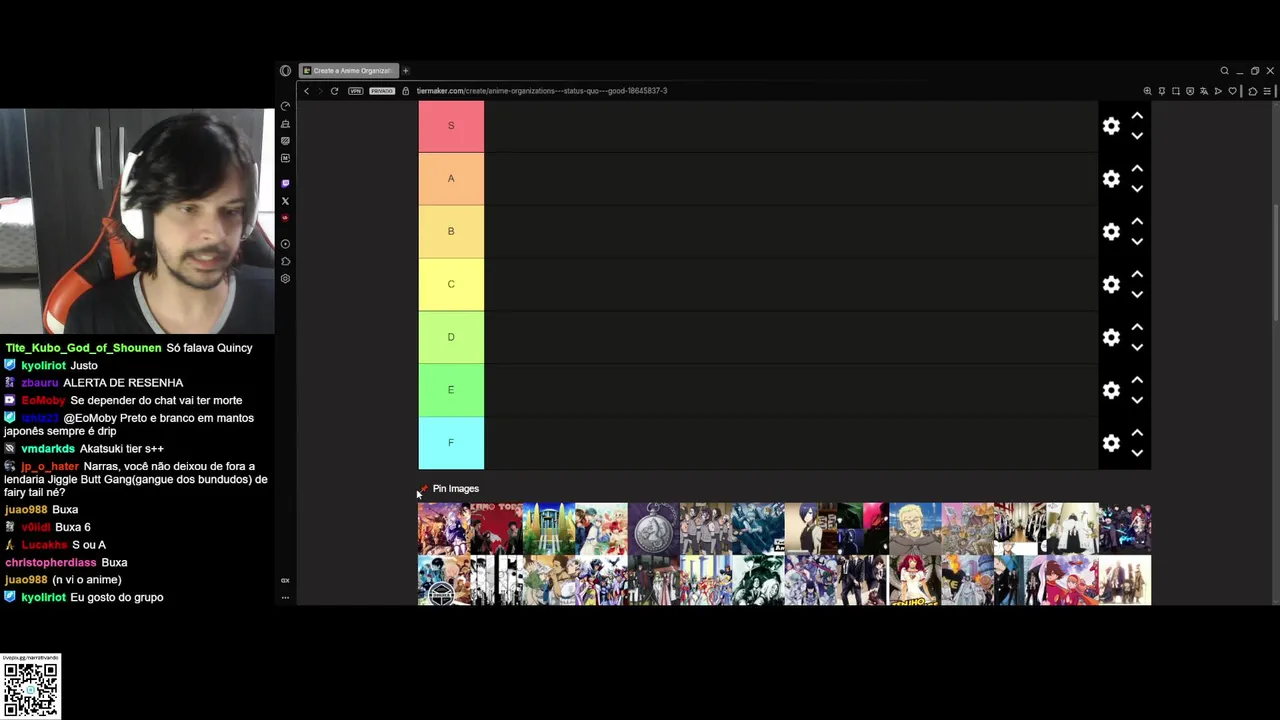Click chat username jp_o_hater
This screenshot has height=720, width=1280.
coord(50,467)
